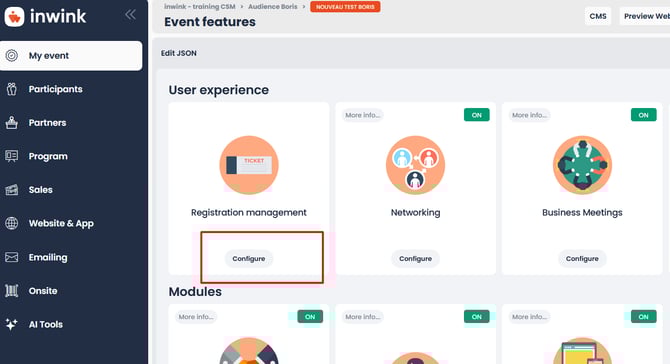Click the Networking card label

[415, 213]
